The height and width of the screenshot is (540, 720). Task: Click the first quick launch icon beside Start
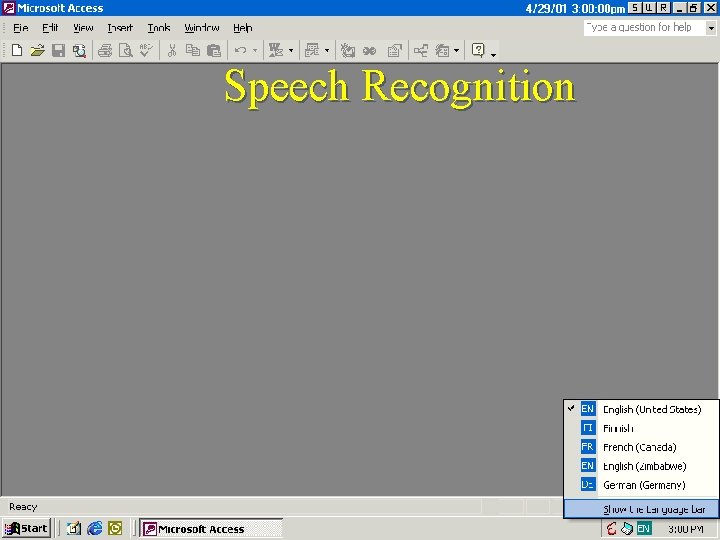74,529
